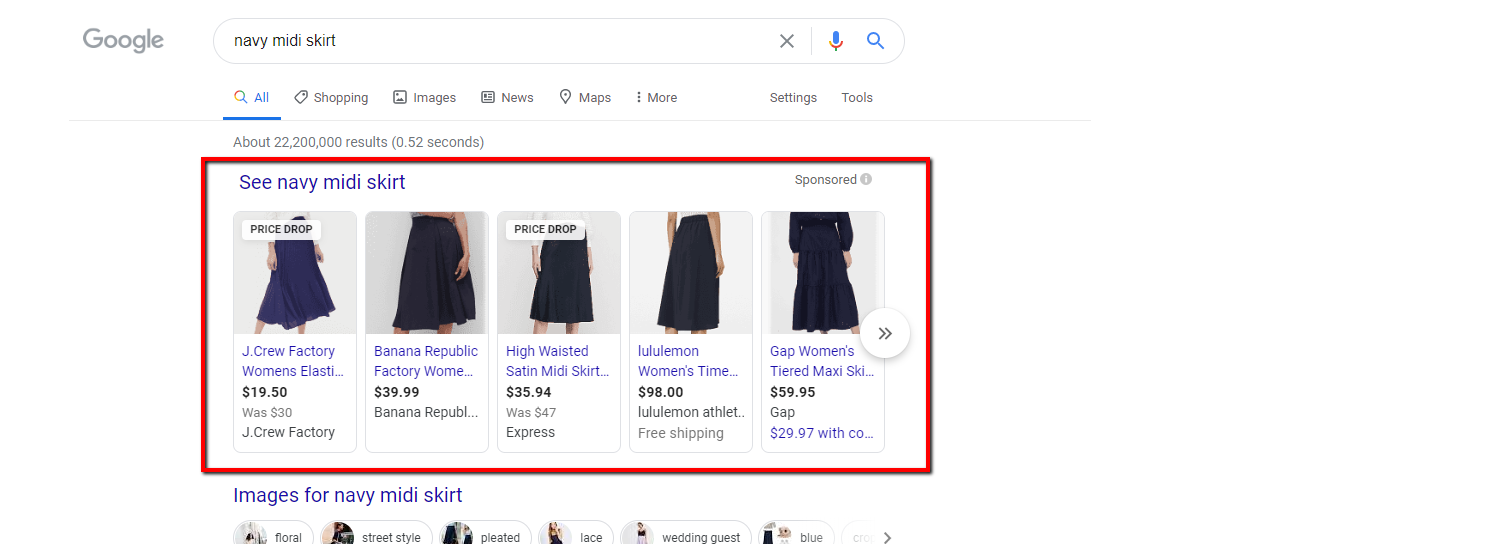The image size is (1510, 544).
Task: Open High Waisted Satin Midi Skirt link
Action: [x=557, y=361]
